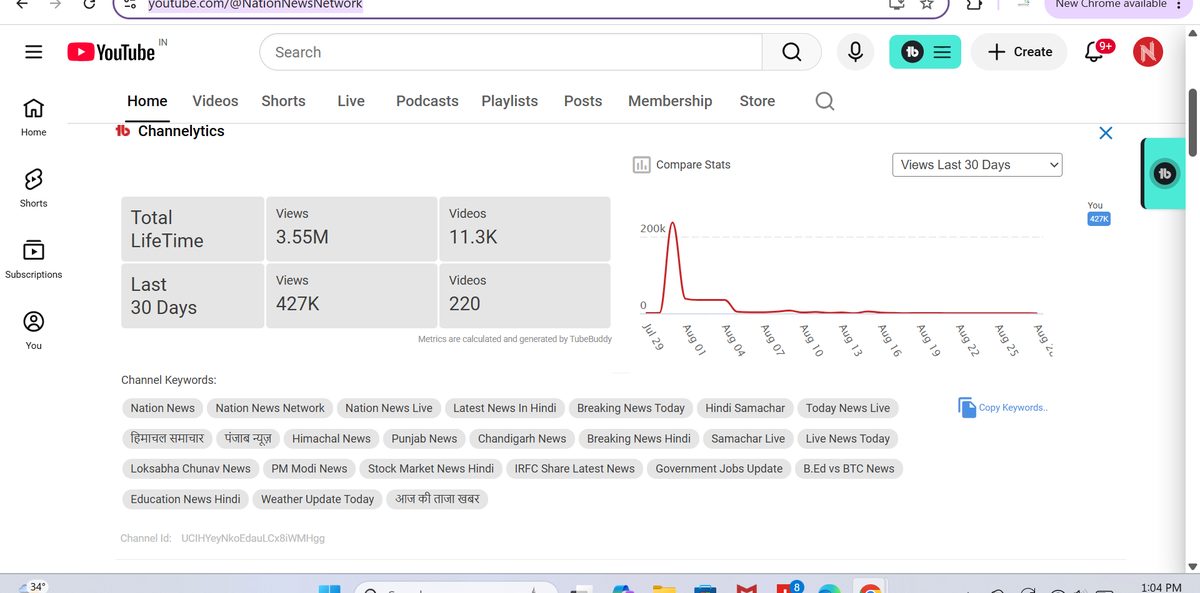Bookmark this page with the star

pyautogui.click(x=927, y=4)
